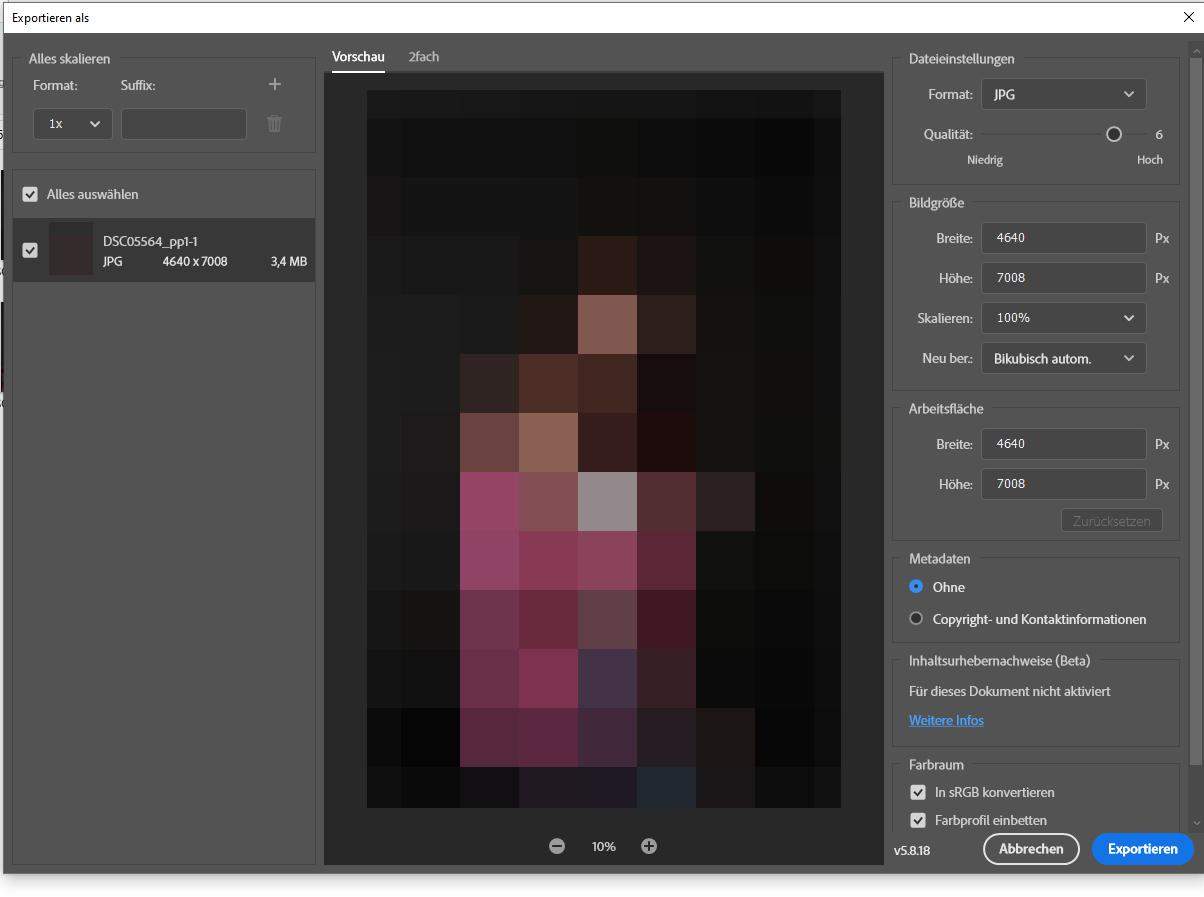The height and width of the screenshot is (897, 1204).
Task: Toggle the Alles auswählen checkbox
Action: pyautogui.click(x=30, y=194)
